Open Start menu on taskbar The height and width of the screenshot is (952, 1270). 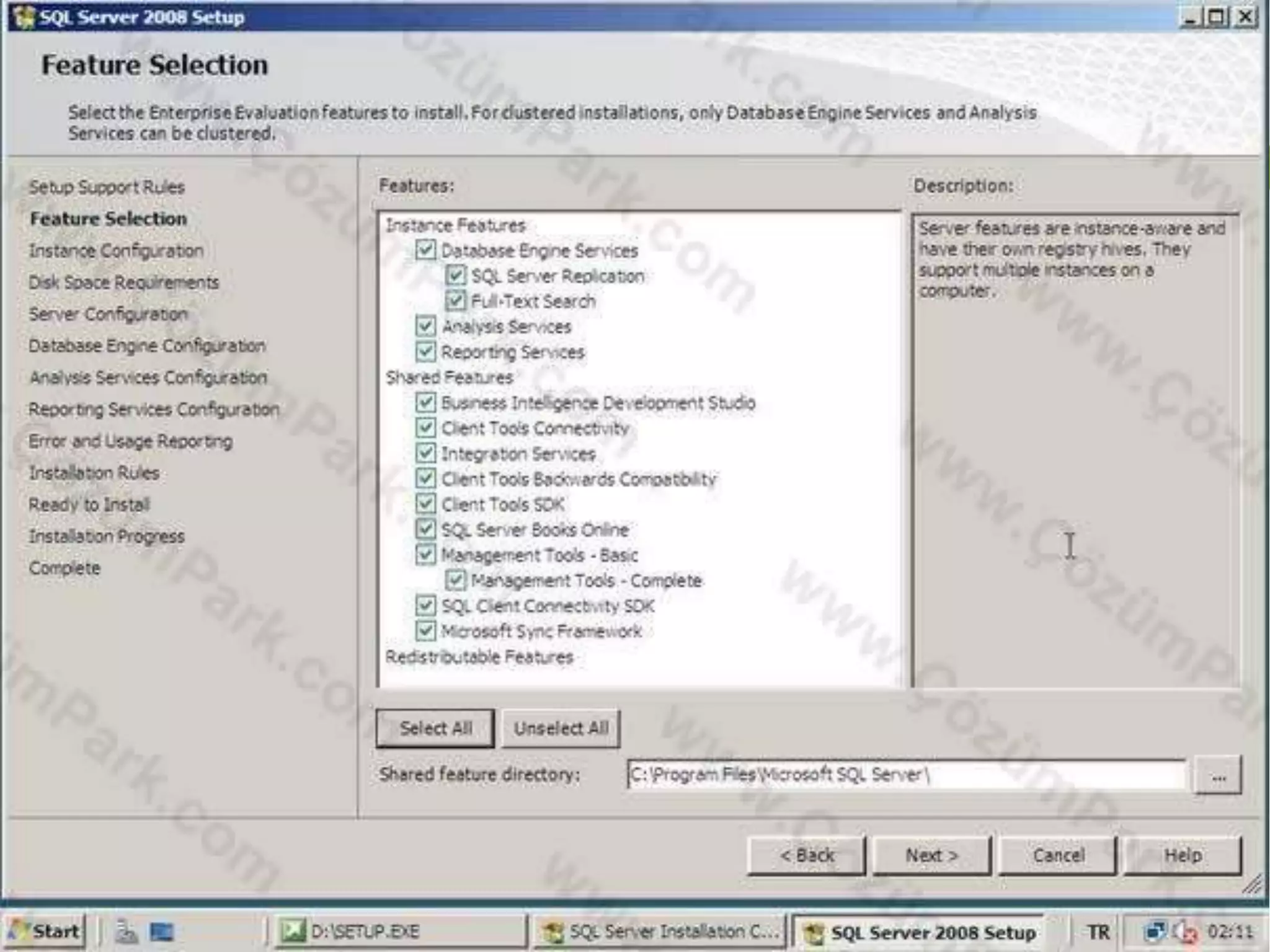(x=45, y=931)
